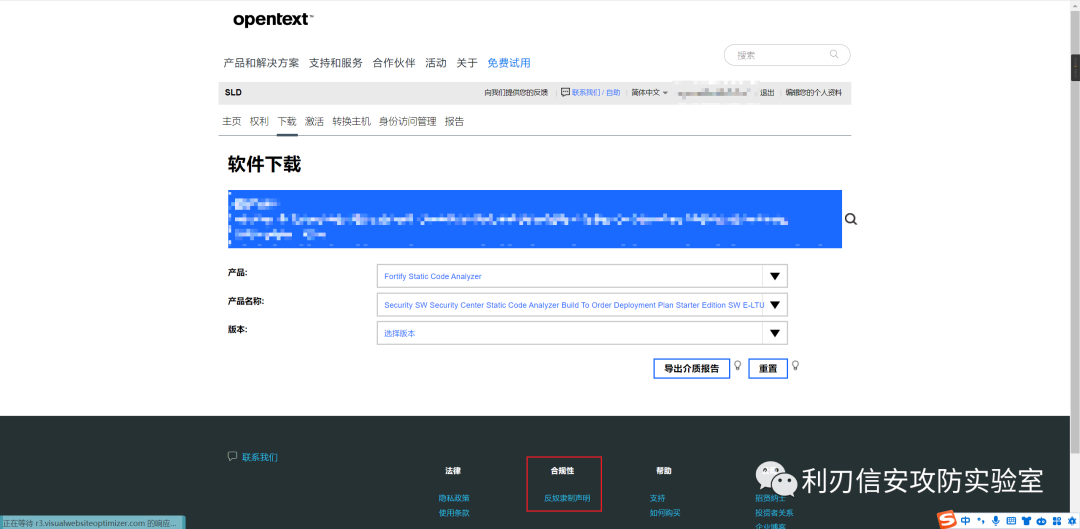Click the magnifier icon in the top search box

coord(834,54)
